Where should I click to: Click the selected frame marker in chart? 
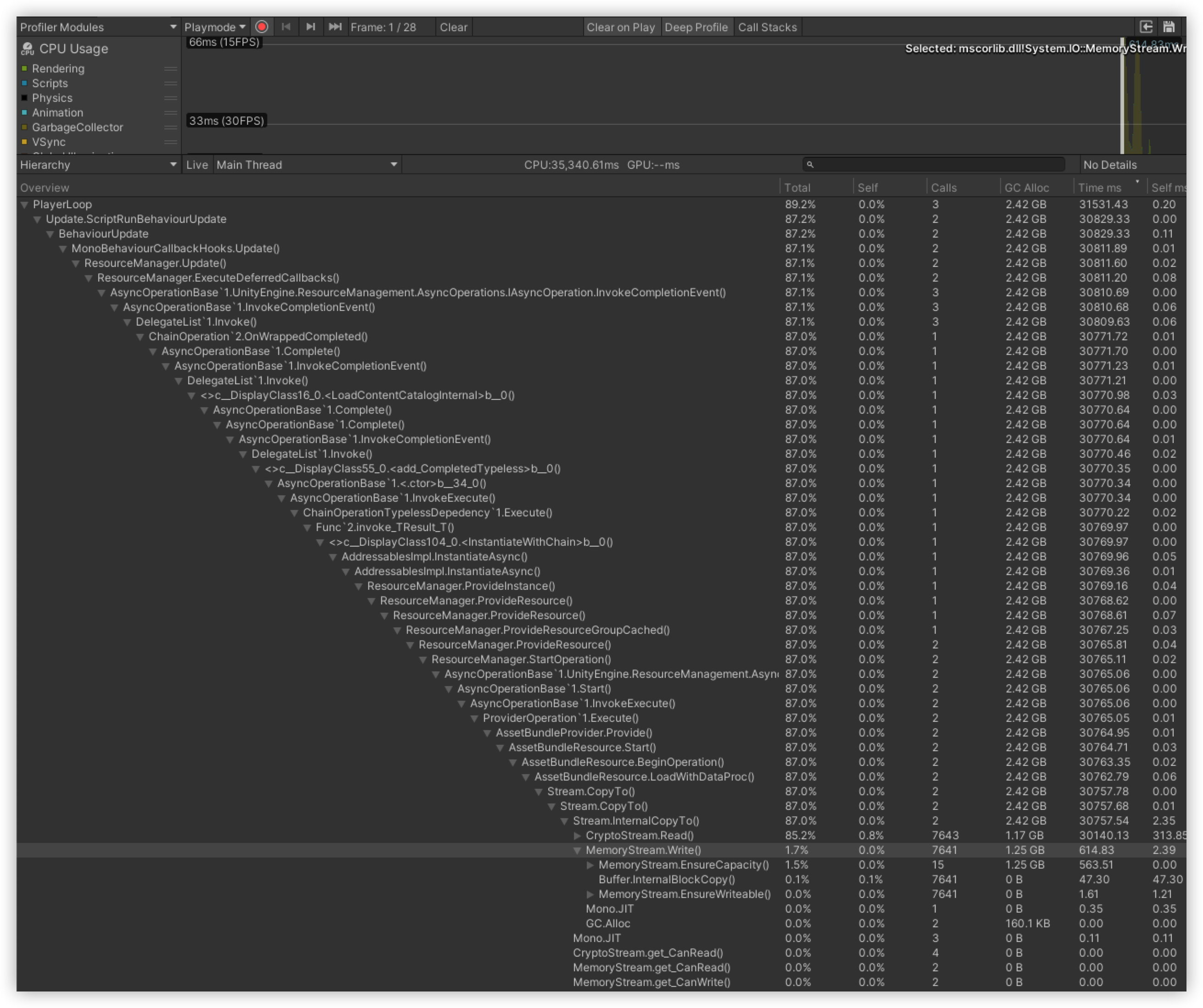tap(1123, 96)
